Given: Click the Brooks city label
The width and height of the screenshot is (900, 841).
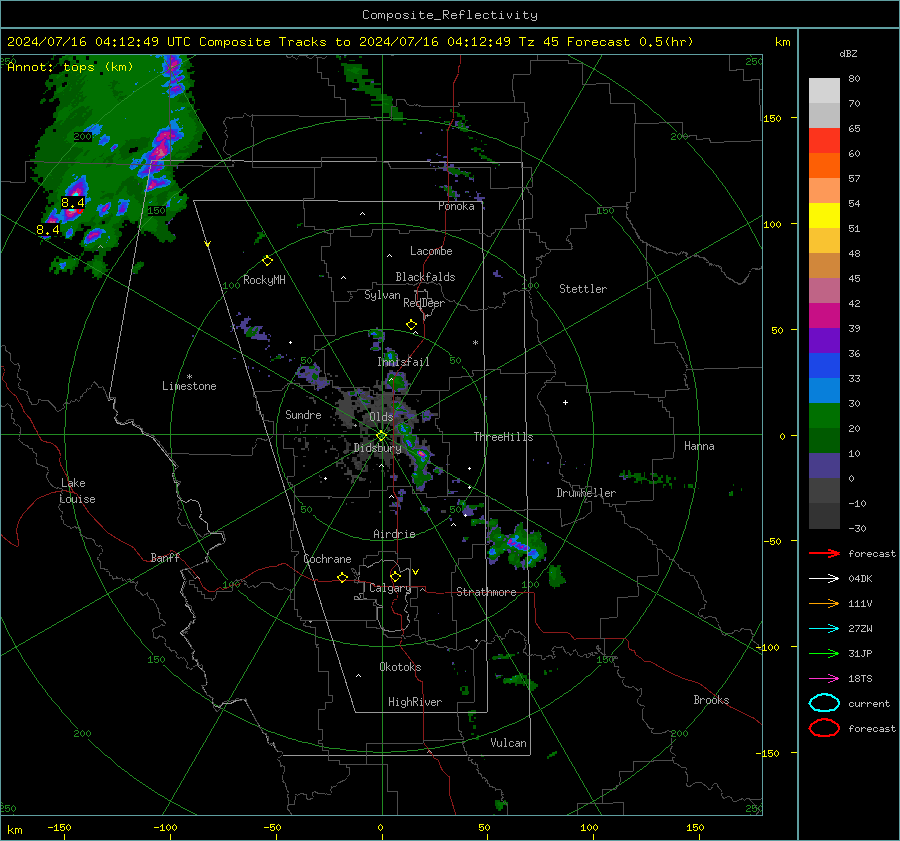Looking at the screenshot, I should tap(711, 700).
